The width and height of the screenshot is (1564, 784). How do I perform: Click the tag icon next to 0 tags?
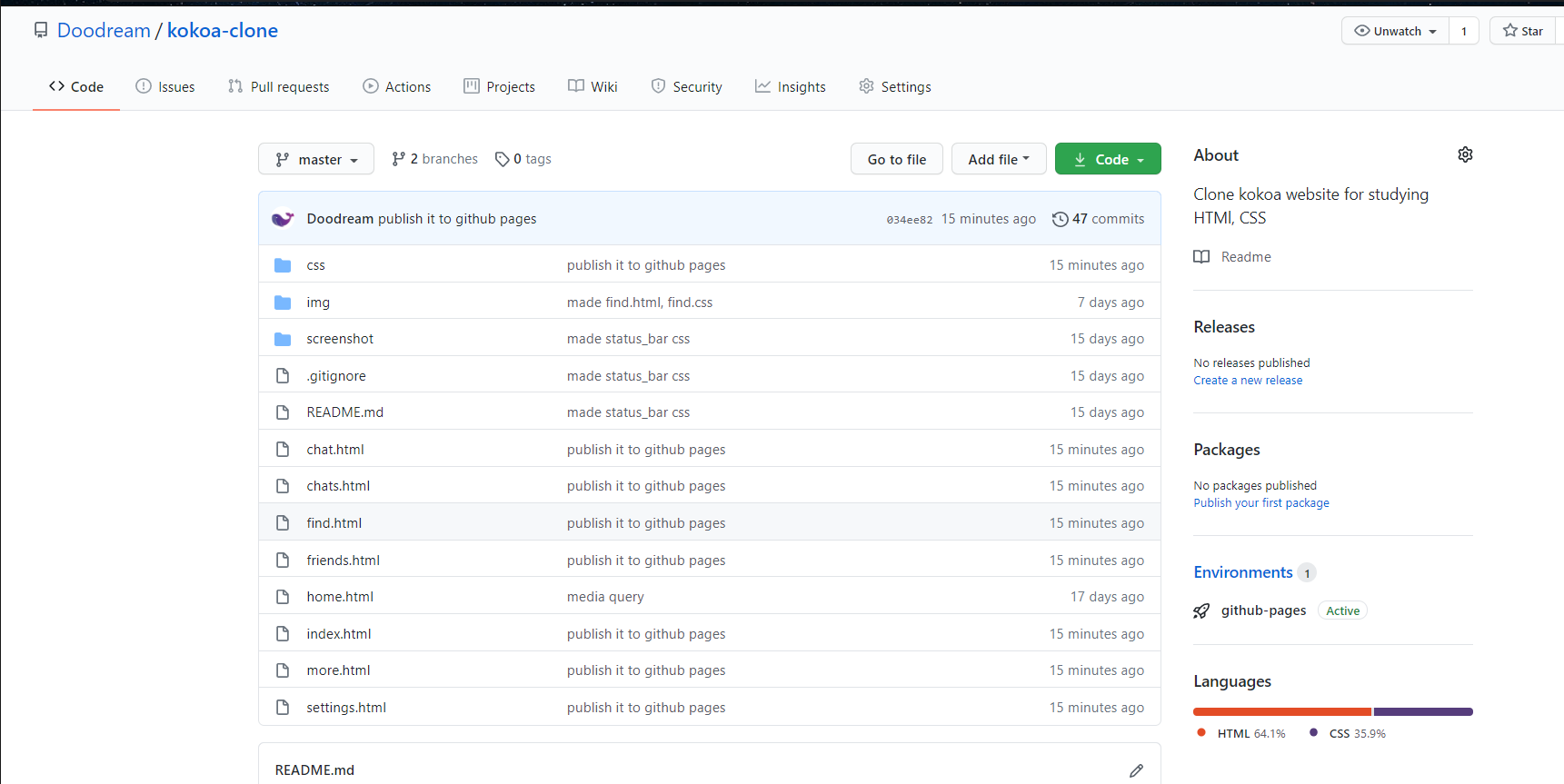[x=502, y=159]
